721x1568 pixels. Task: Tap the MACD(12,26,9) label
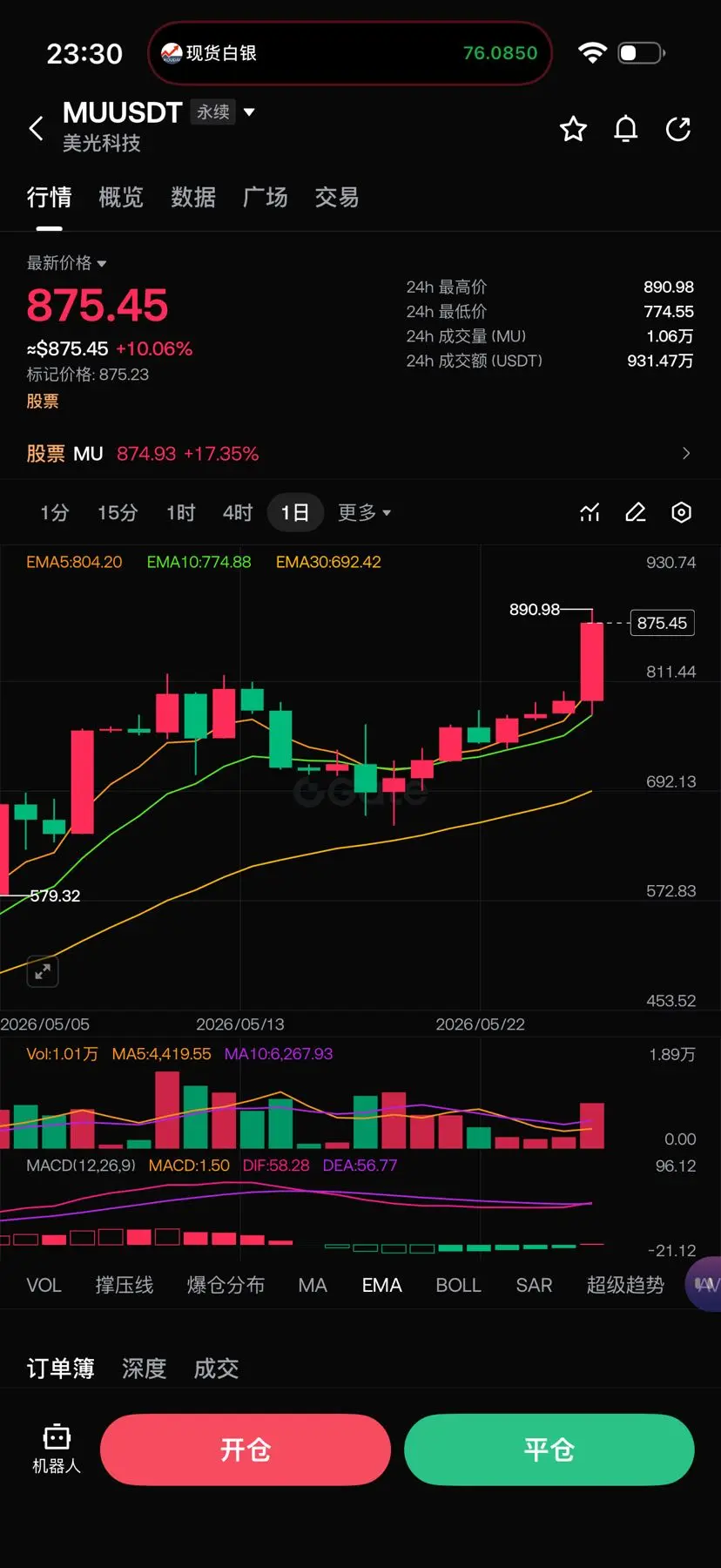pyautogui.click(x=81, y=1166)
